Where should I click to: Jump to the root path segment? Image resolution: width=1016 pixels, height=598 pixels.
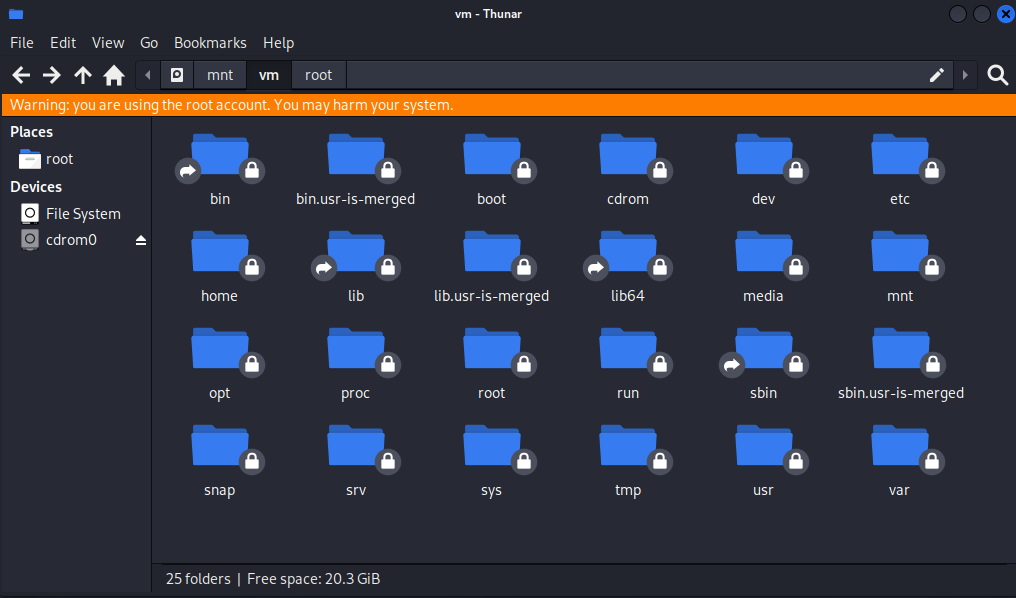click(318, 75)
